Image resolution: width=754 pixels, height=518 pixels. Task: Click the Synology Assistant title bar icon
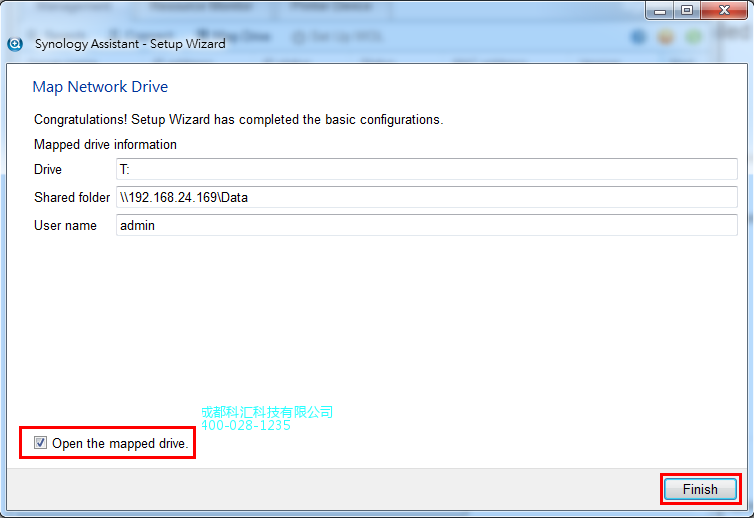(x=15, y=44)
